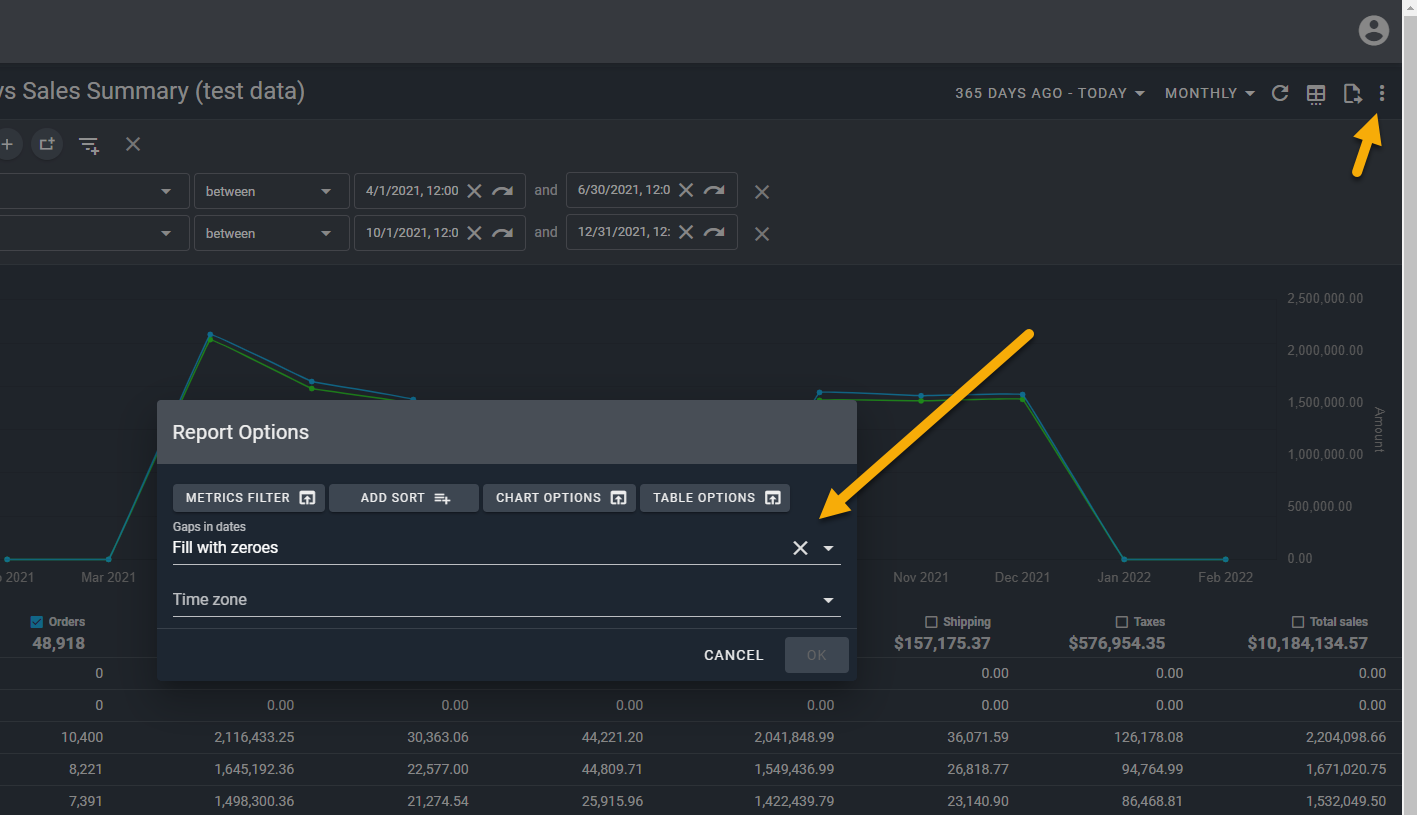Clear the 4/1/2021 date value

pyautogui.click(x=474, y=191)
